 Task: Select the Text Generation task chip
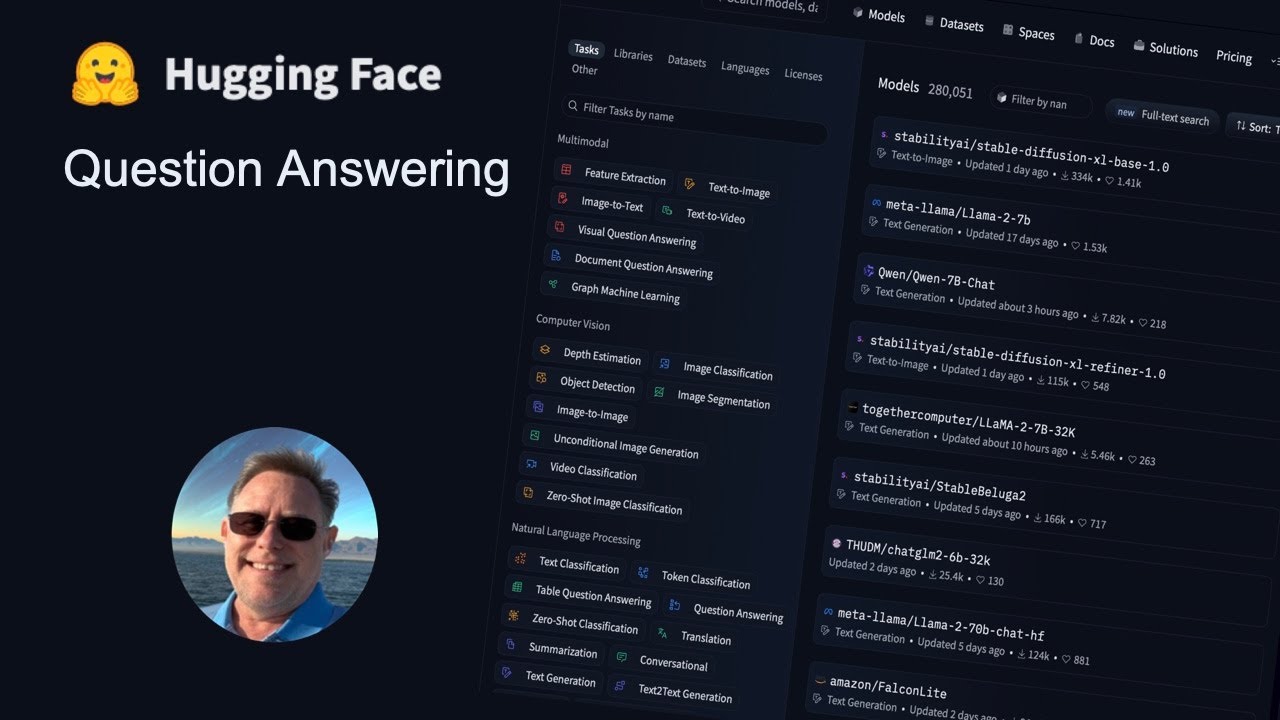click(549, 677)
